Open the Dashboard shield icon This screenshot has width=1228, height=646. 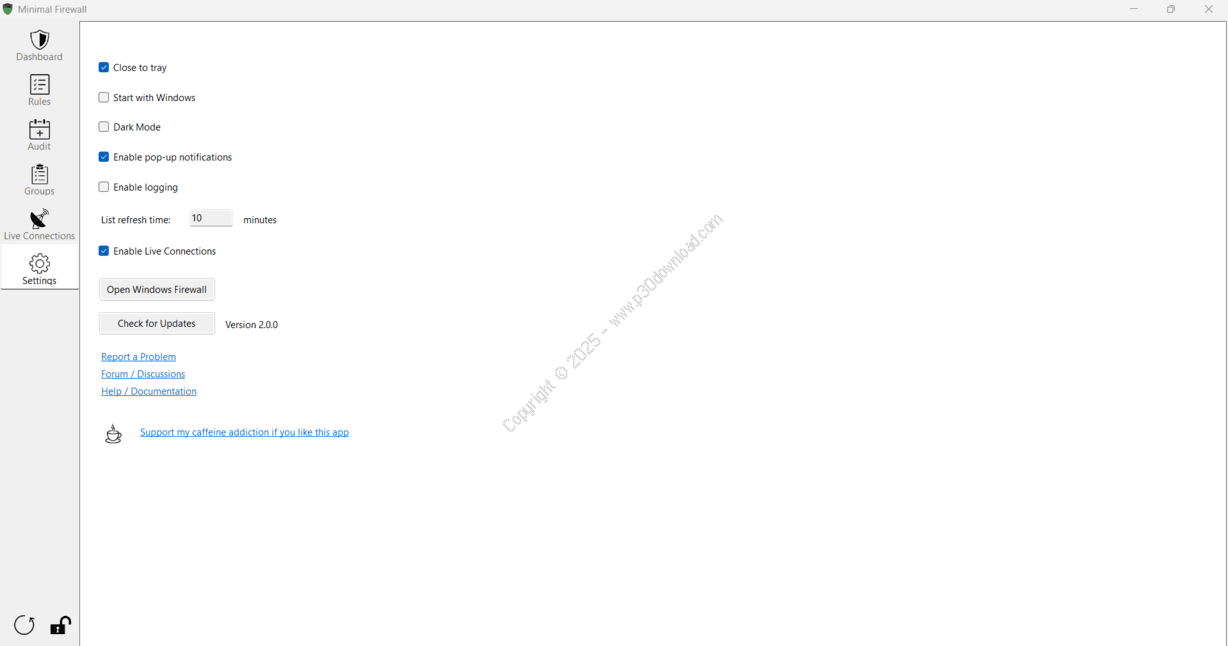(x=40, y=40)
